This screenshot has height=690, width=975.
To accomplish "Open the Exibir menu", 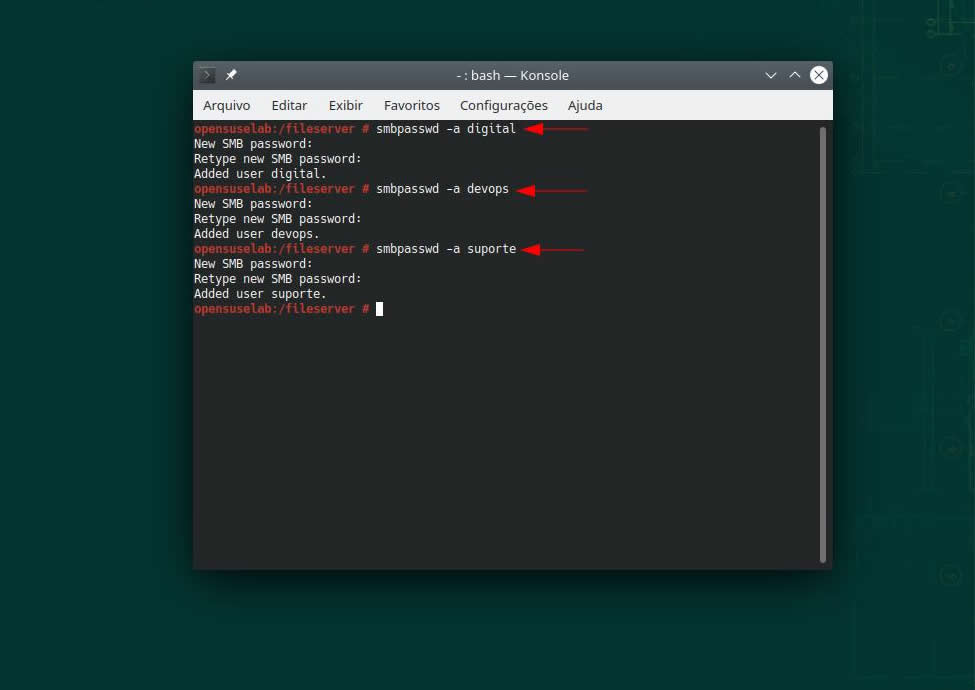I will click(x=345, y=105).
